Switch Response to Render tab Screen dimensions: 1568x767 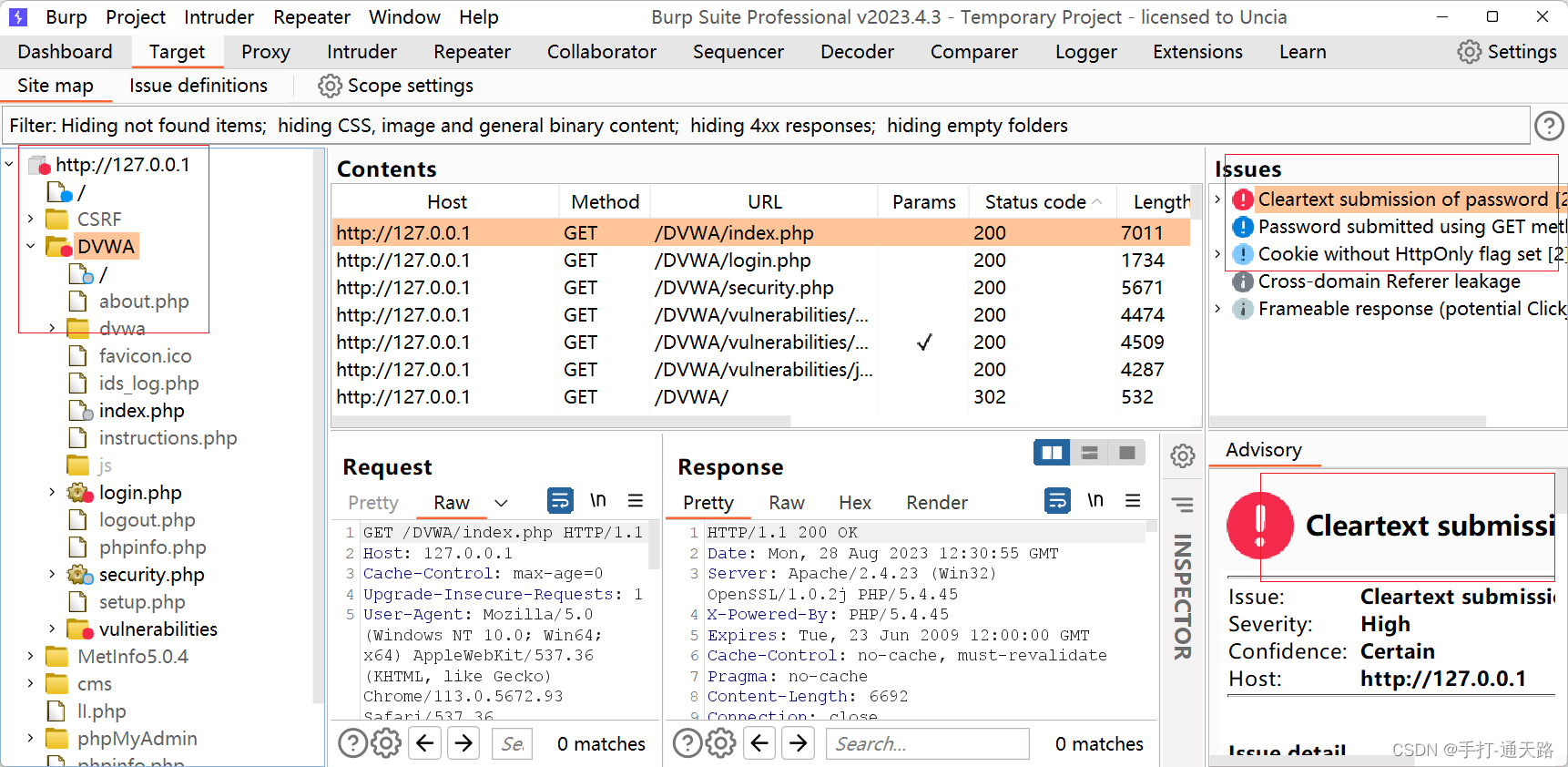[937, 503]
